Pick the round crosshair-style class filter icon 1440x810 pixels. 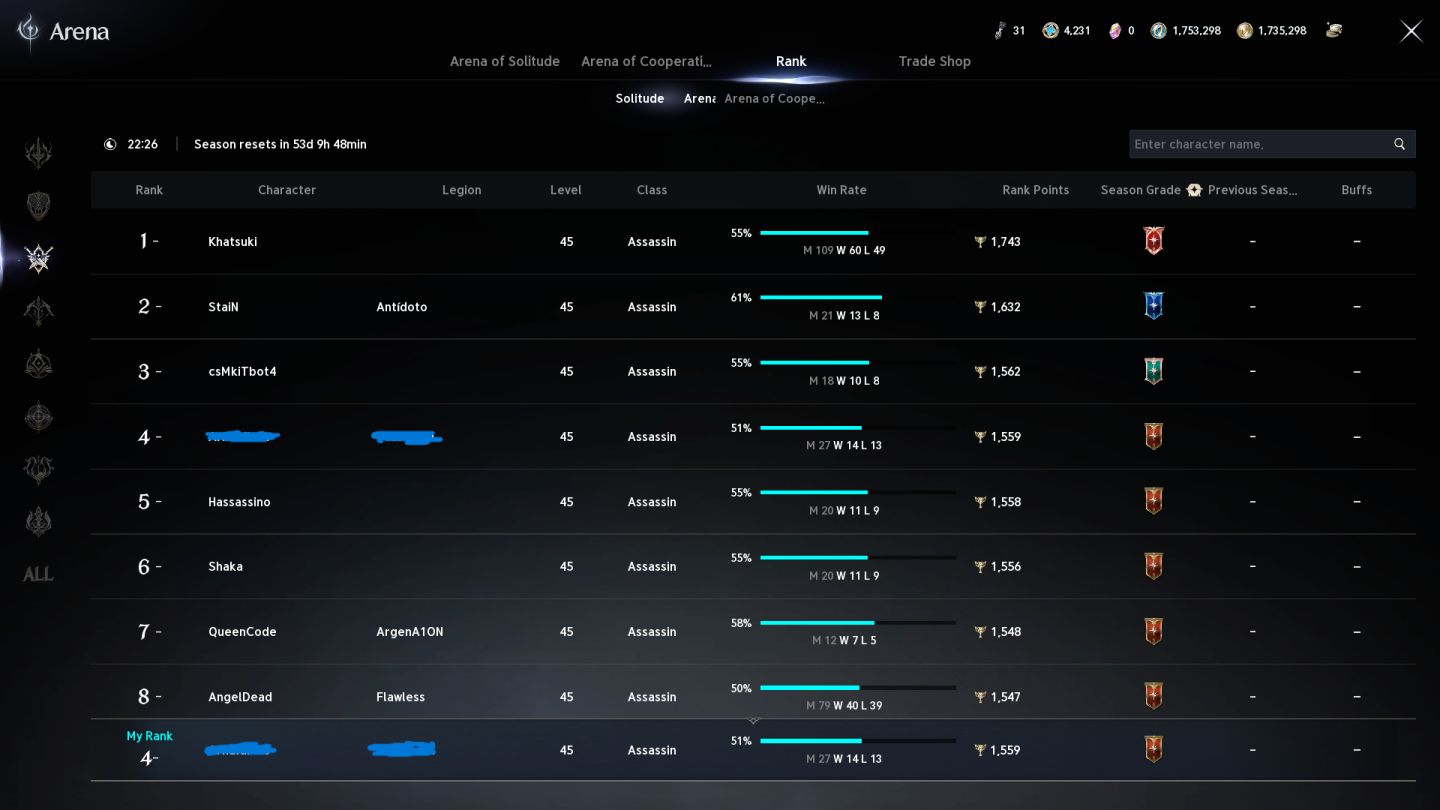[x=39, y=416]
